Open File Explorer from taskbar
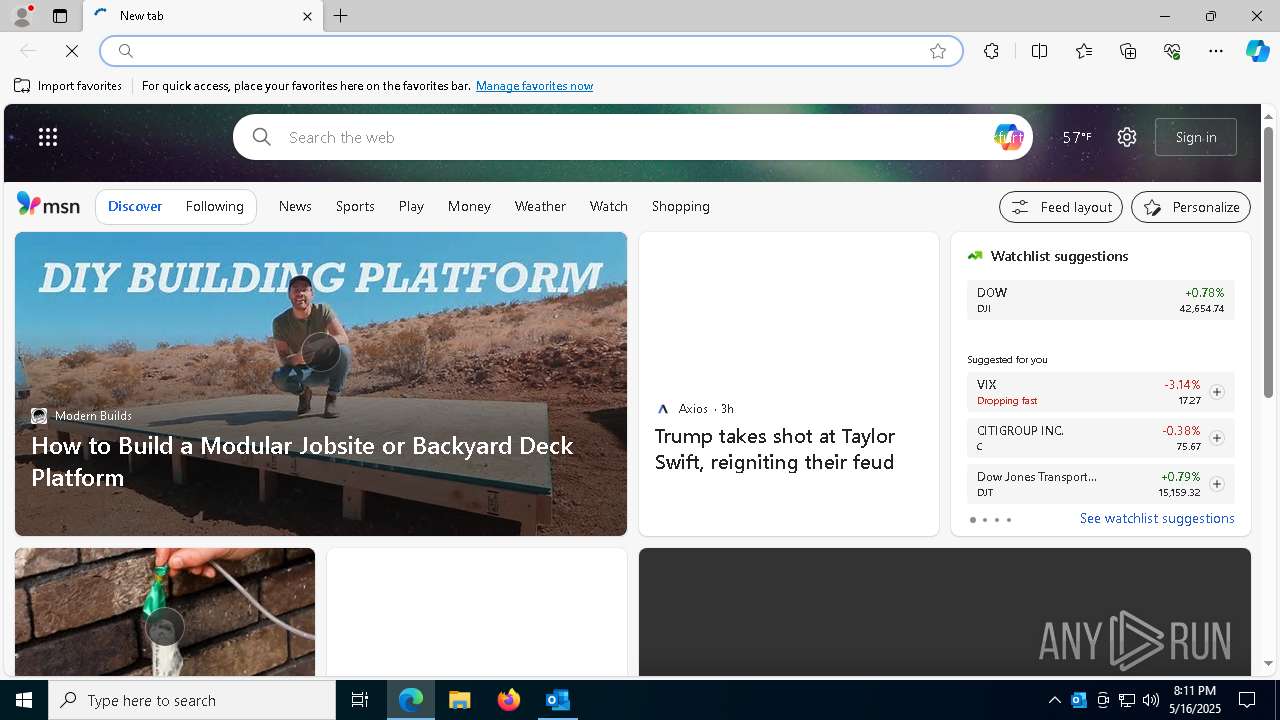Image resolution: width=1280 pixels, height=720 pixels. (x=460, y=700)
